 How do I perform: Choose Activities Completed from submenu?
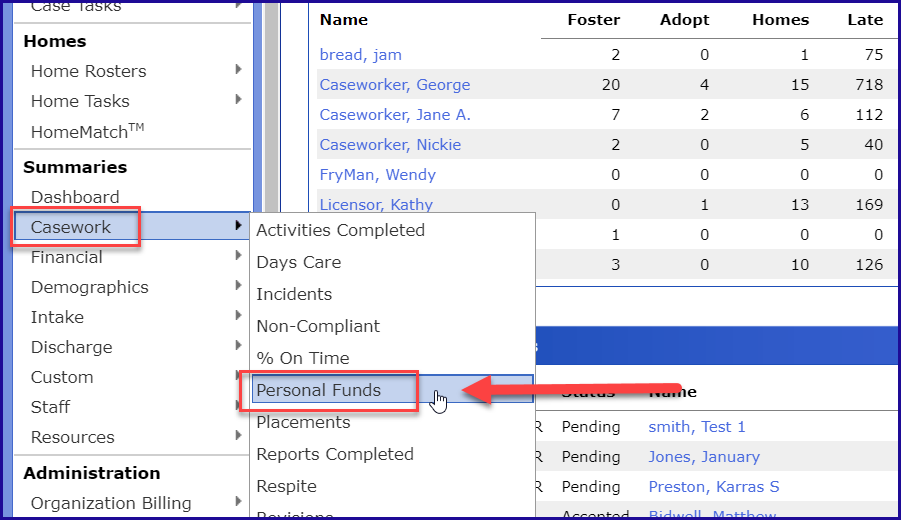pyautogui.click(x=340, y=230)
